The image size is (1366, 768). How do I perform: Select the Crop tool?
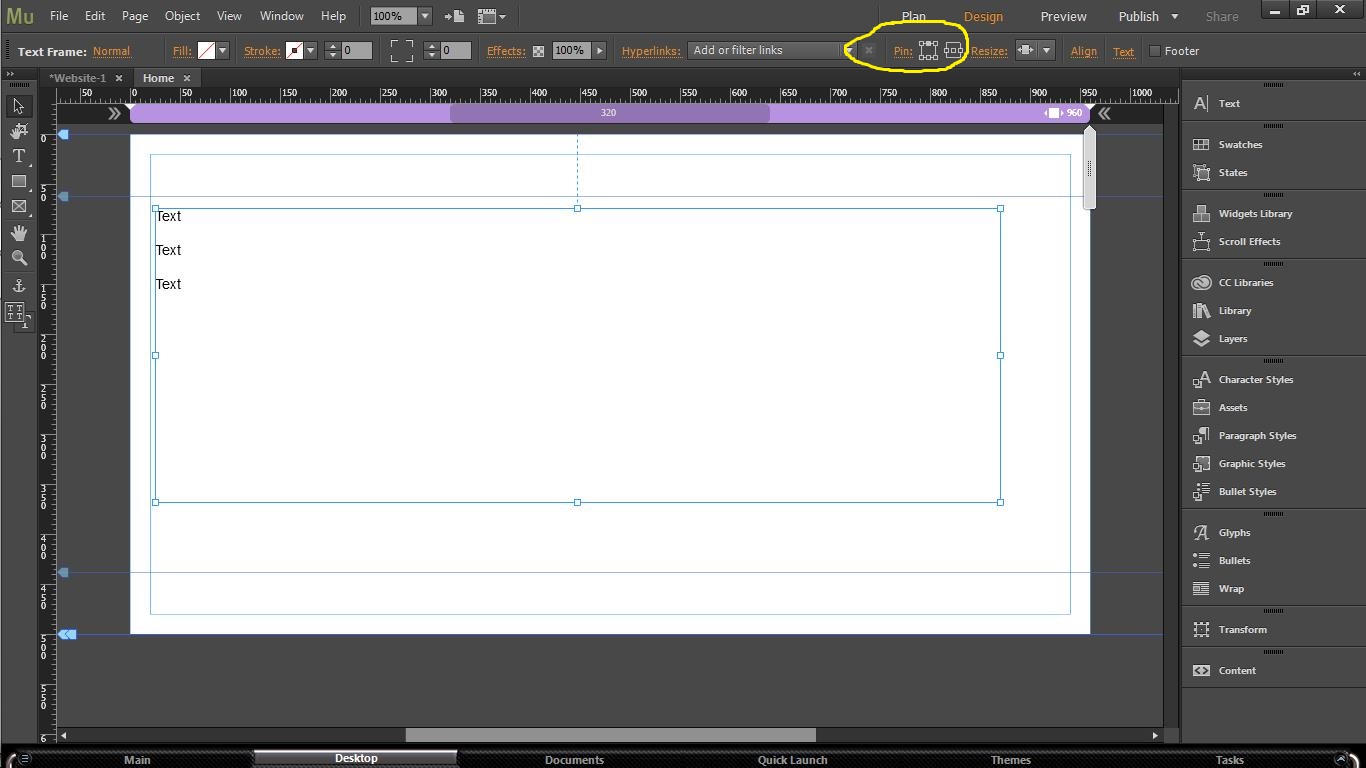click(x=18, y=131)
